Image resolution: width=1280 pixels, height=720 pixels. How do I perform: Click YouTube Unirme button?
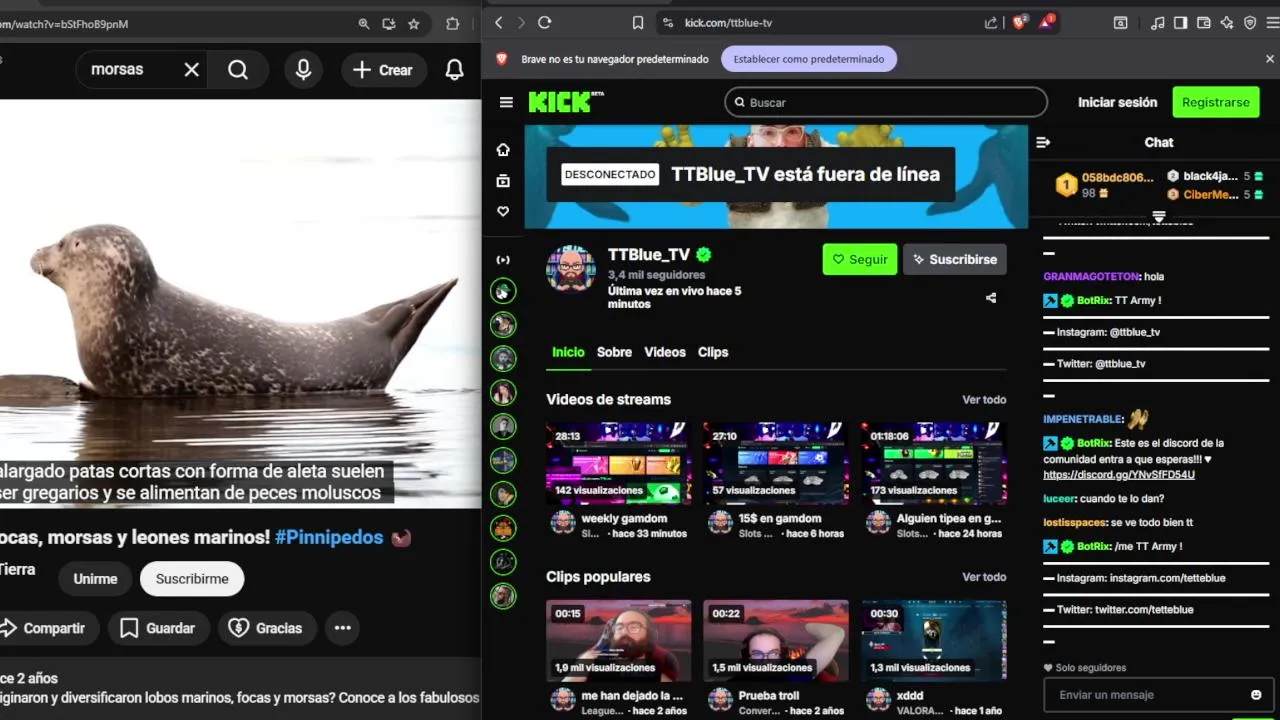(x=95, y=579)
